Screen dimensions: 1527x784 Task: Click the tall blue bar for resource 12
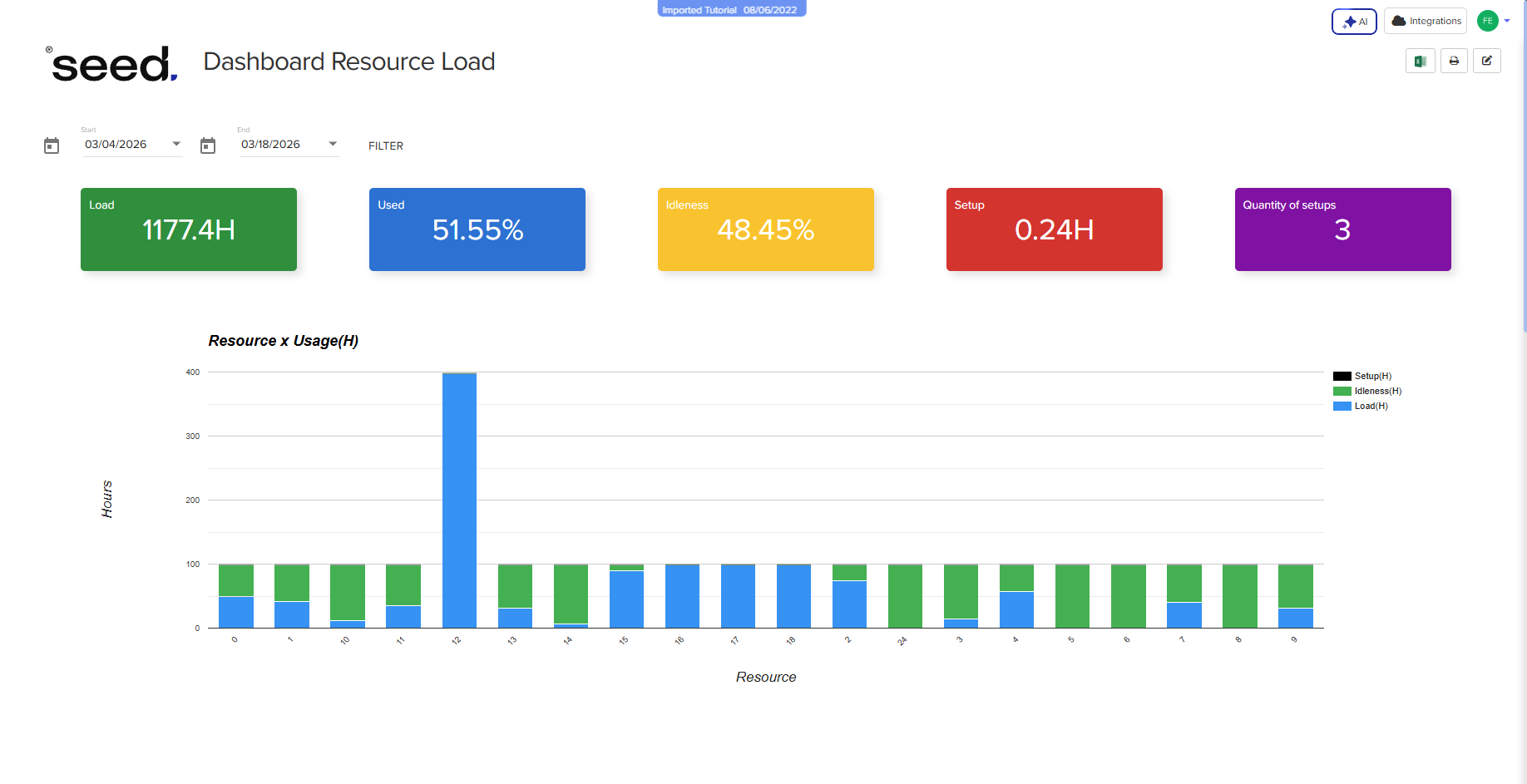click(459, 499)
